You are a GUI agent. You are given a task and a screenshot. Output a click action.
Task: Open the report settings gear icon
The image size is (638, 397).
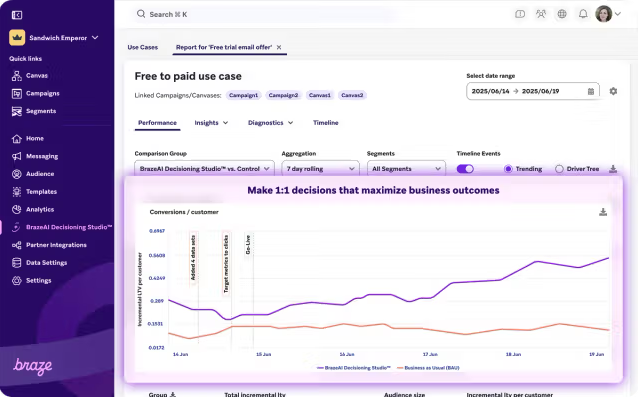tap(613, 91)
